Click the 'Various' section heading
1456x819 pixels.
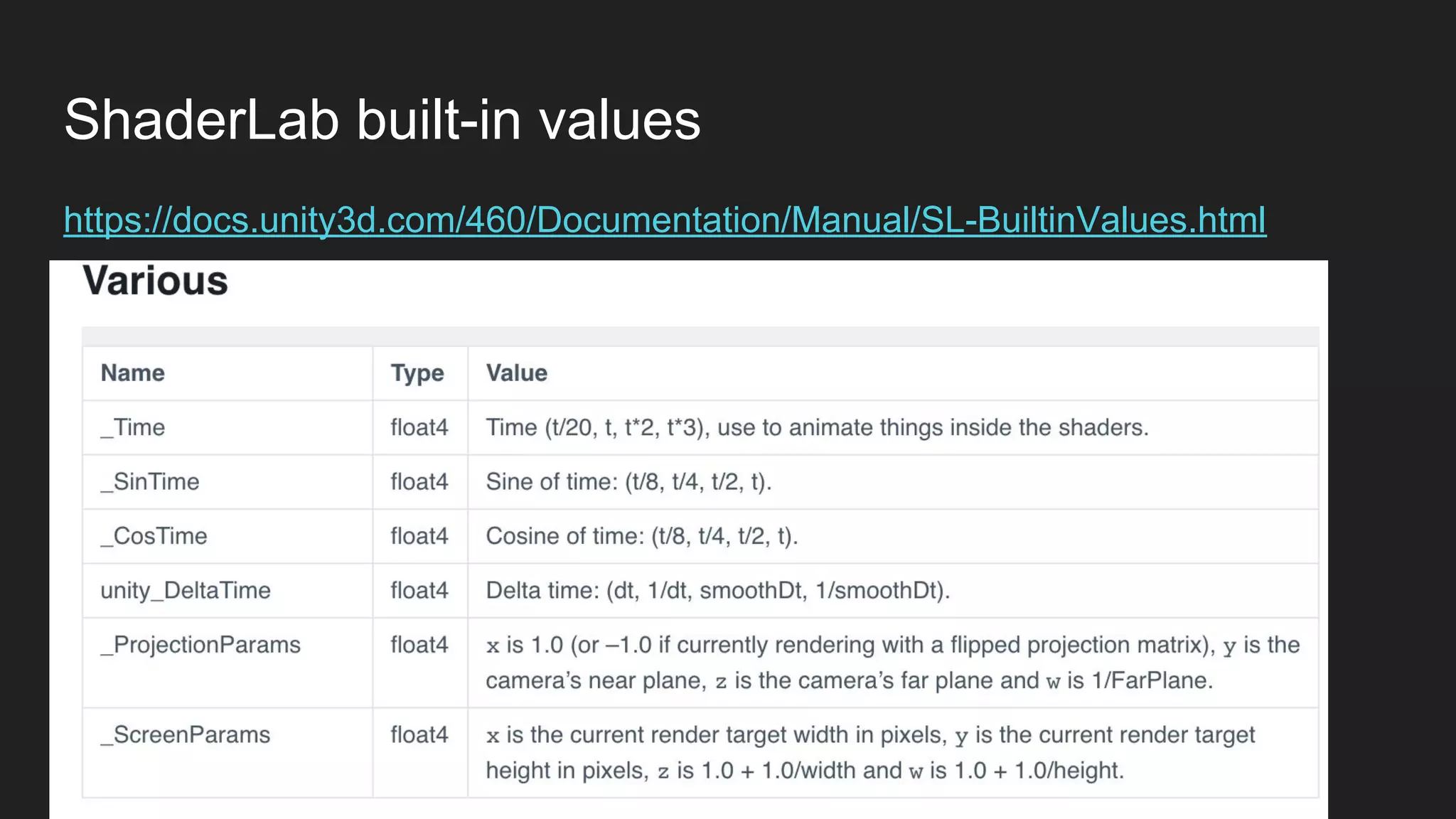[x=156, y=281]
